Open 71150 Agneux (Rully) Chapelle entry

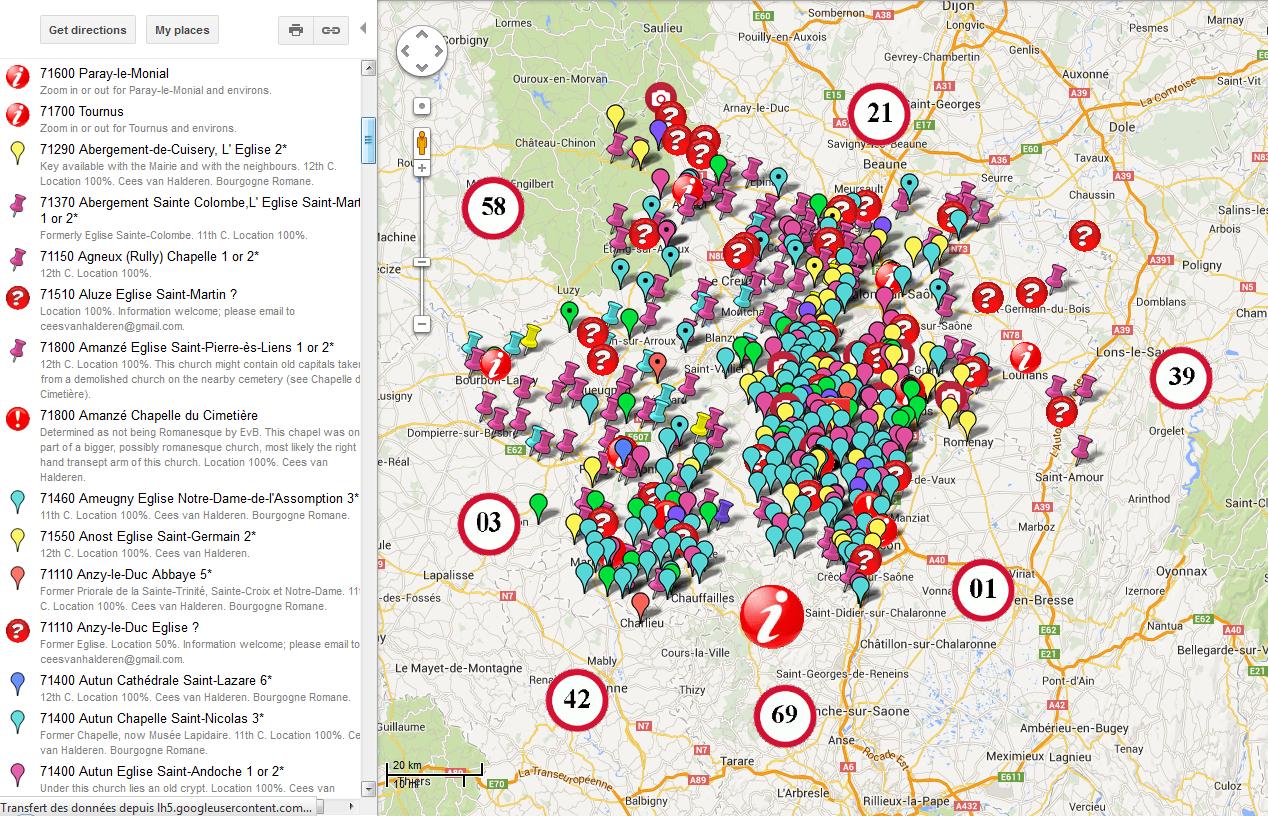click(x=150, y=256)
